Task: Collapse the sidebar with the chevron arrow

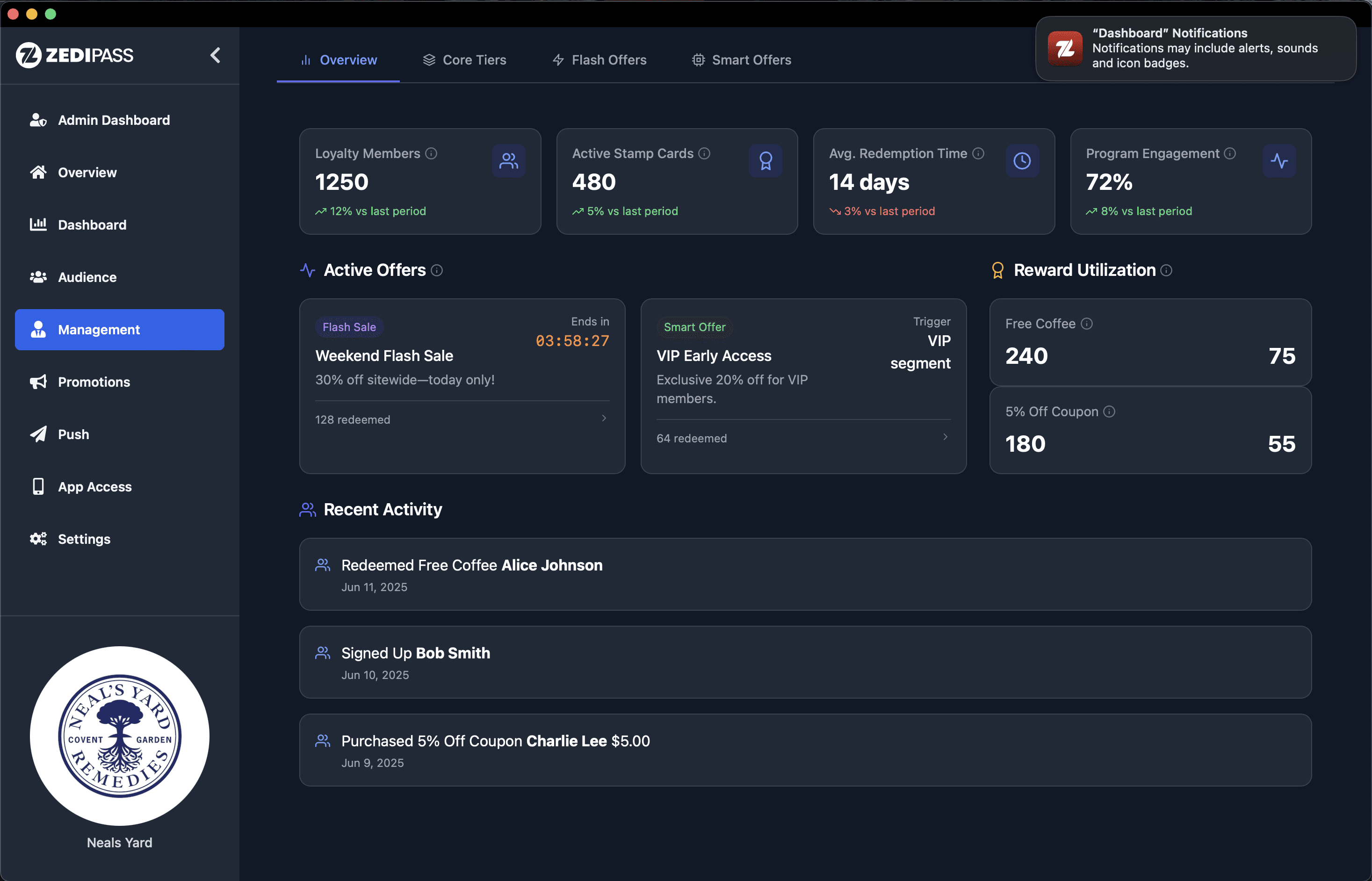Action: 215,56
